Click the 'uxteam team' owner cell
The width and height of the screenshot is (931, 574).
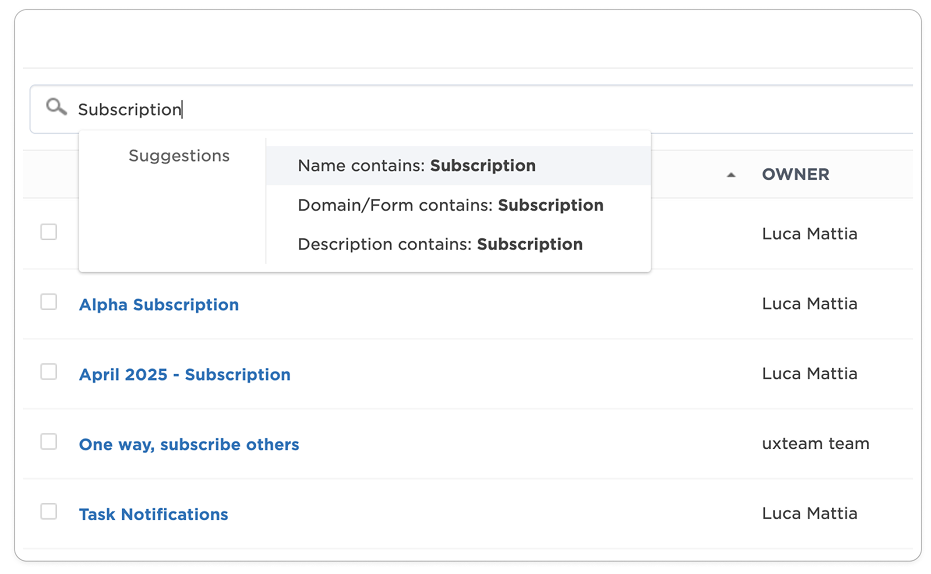(815, 444)
